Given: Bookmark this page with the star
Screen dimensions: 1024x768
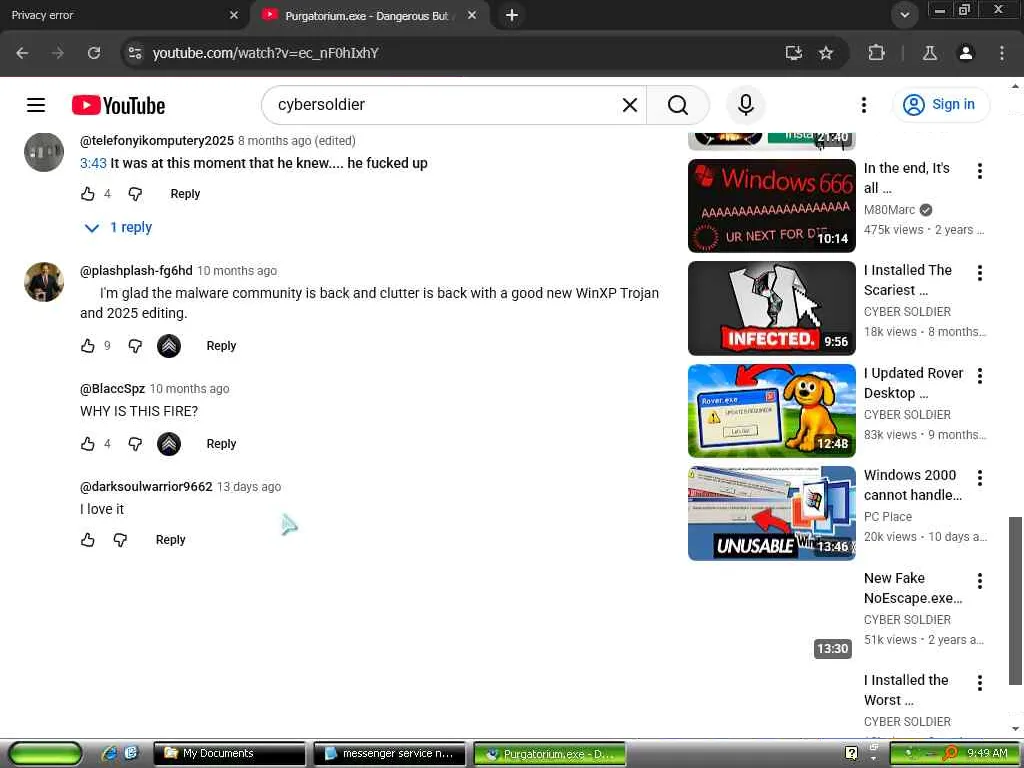Looking at the screenshot, I should 826,53.
